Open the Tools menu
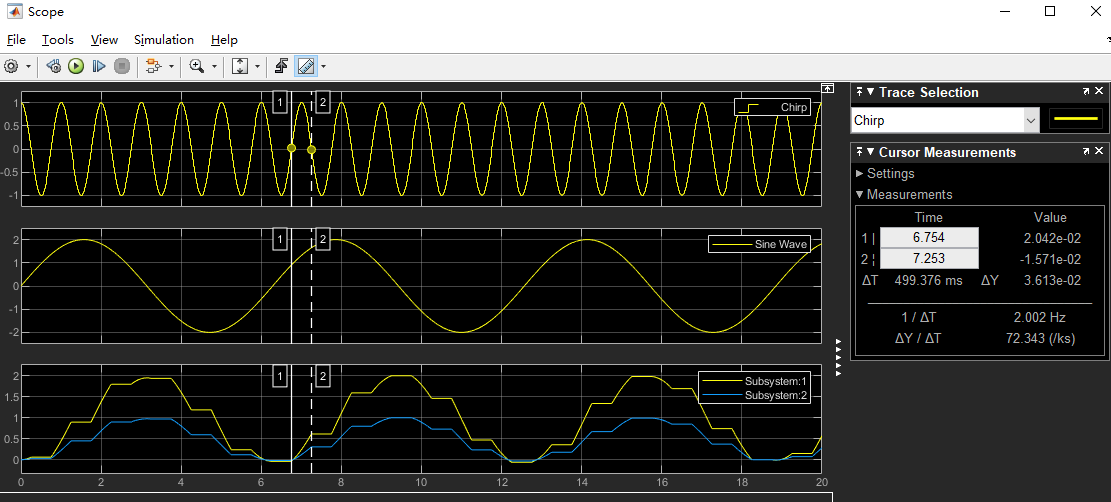 coord(57,40)
